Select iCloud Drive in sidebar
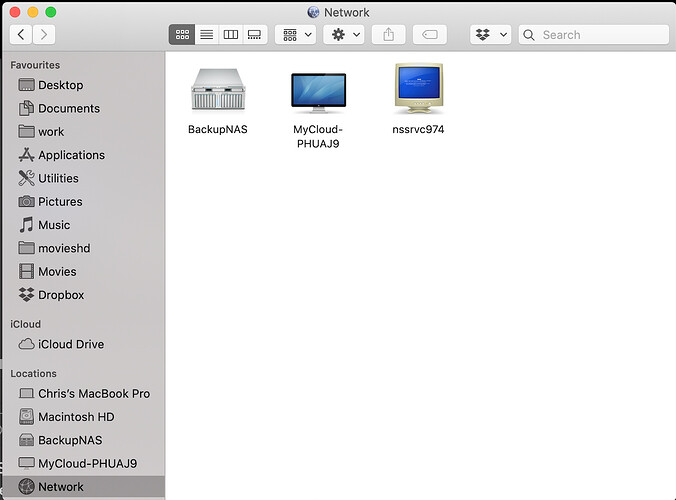 coord(70,344)
